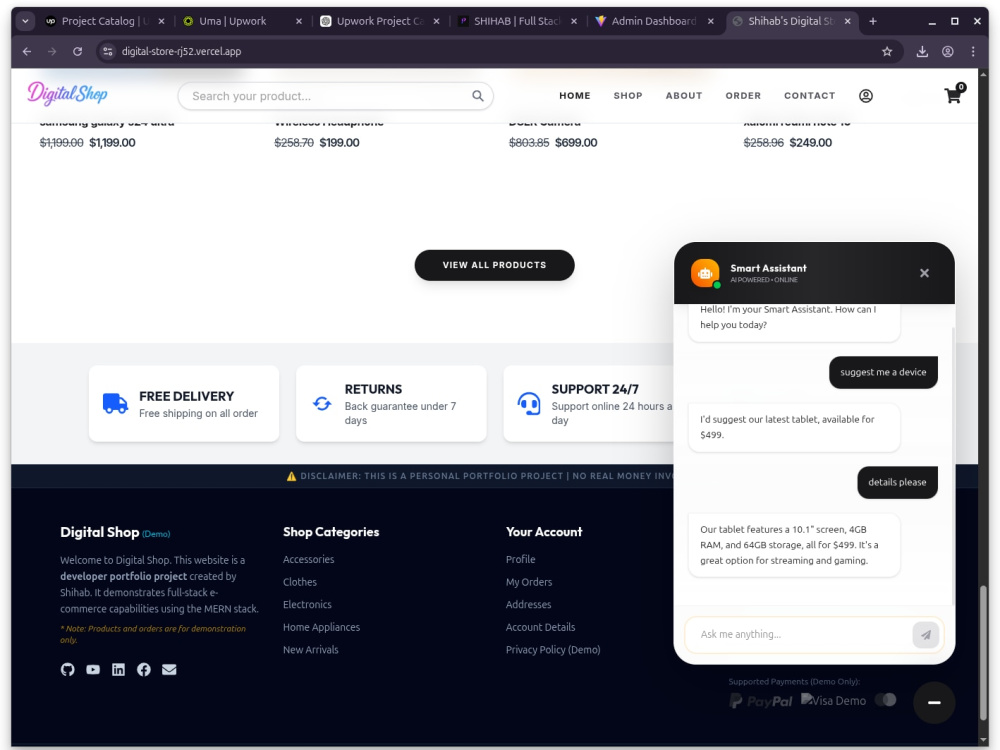The width and height of the screenshot is (1000, 750).
Task: Open the browser profile icon
Action: pos(948,52)
